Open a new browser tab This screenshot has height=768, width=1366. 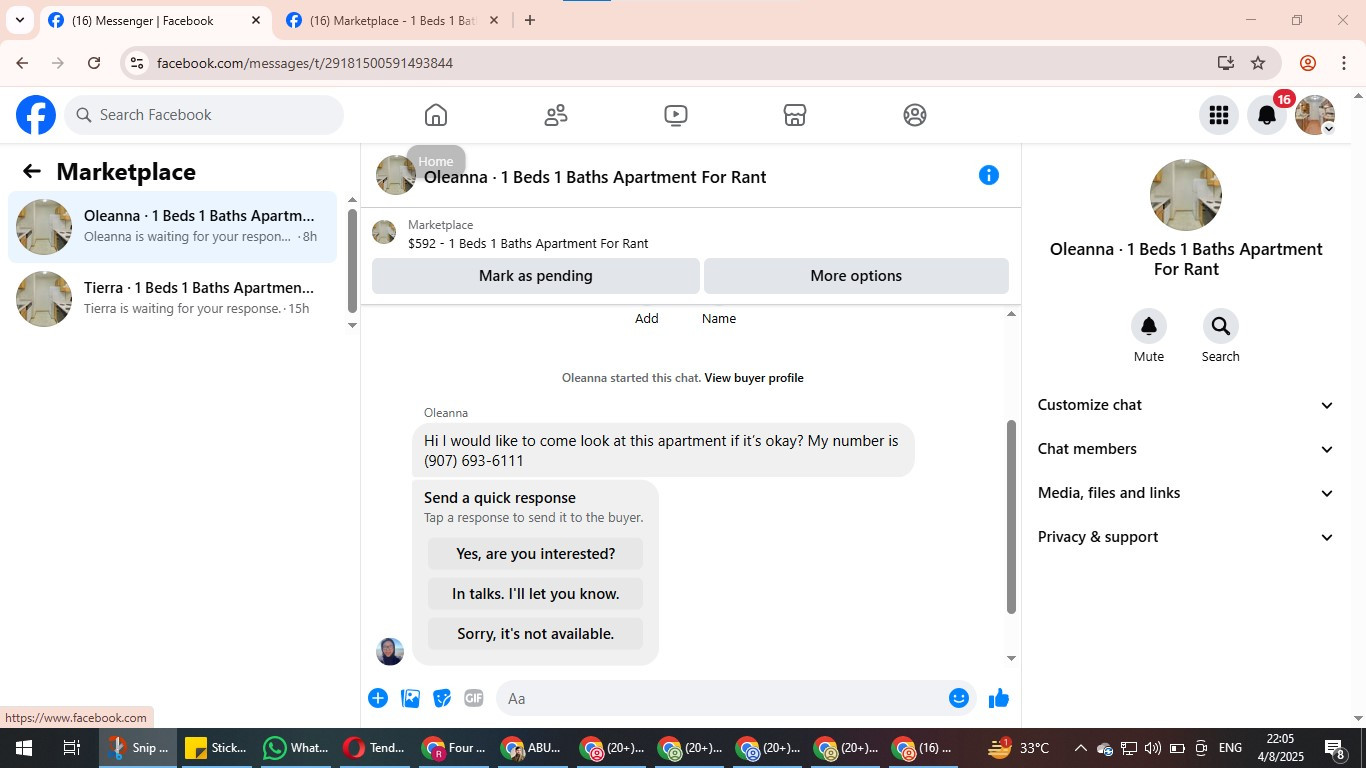point(530,20)
